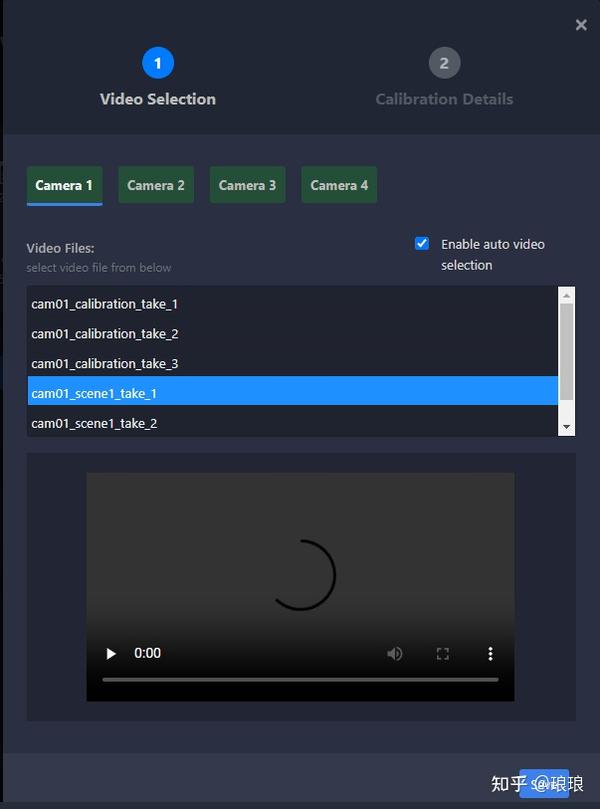Click scroll up arrow in file list
The height and width of the screenshot is (809, 600).
point(566,296)
